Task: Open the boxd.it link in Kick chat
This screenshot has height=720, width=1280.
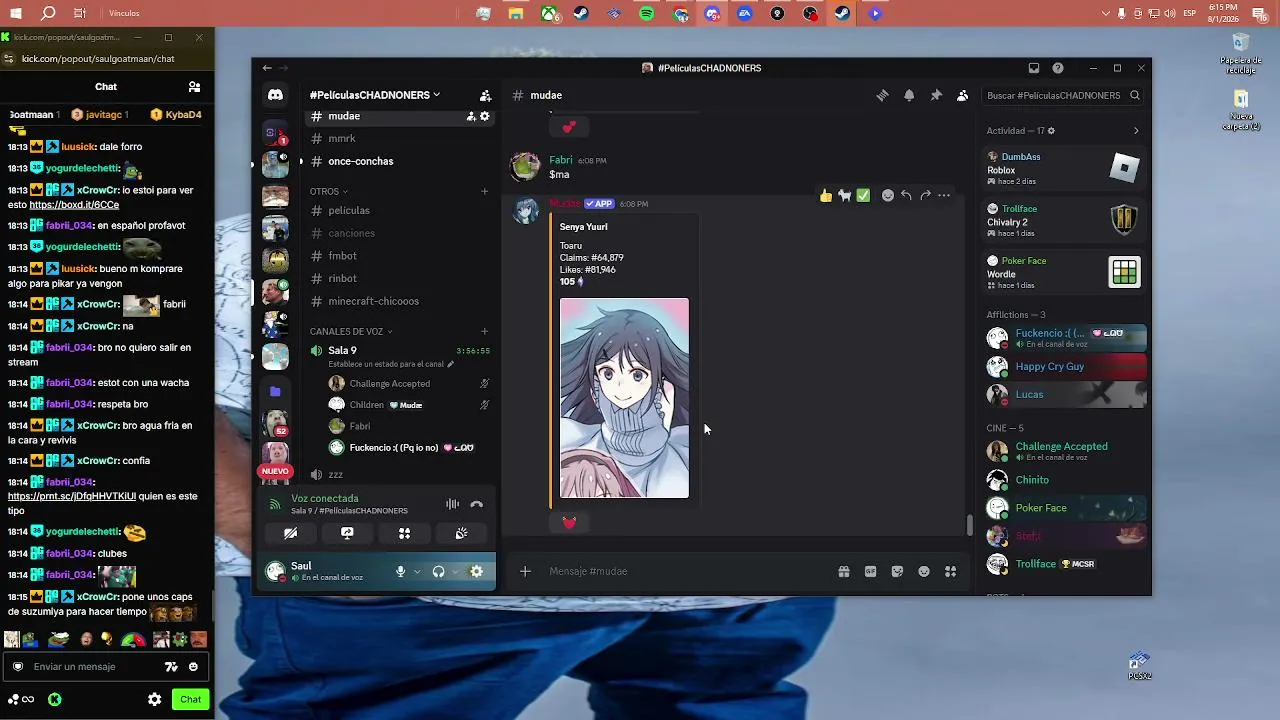Action: (74, 205)
